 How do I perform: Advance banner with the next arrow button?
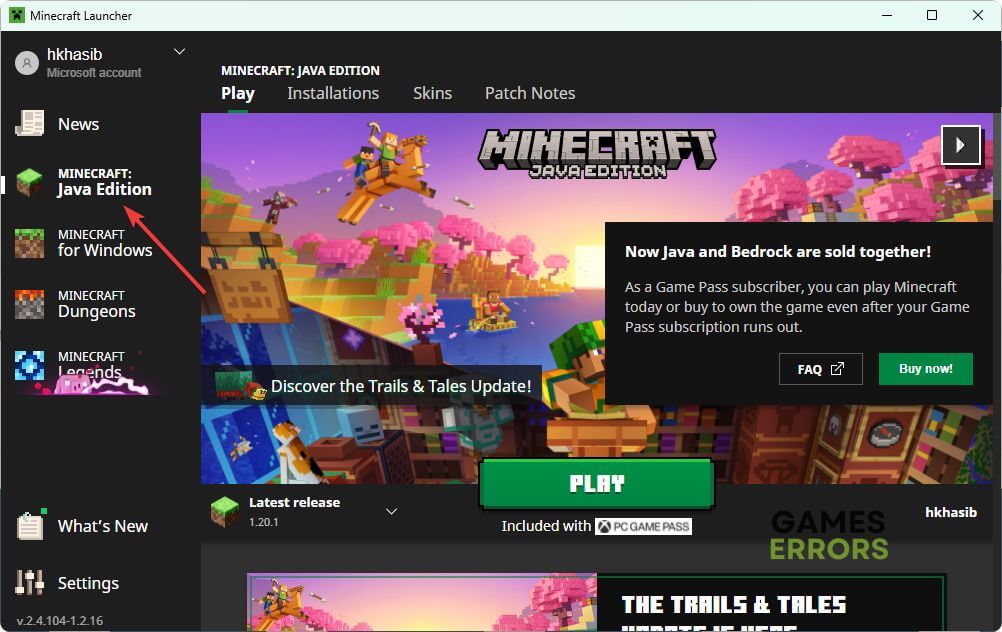tap(960, 145)
